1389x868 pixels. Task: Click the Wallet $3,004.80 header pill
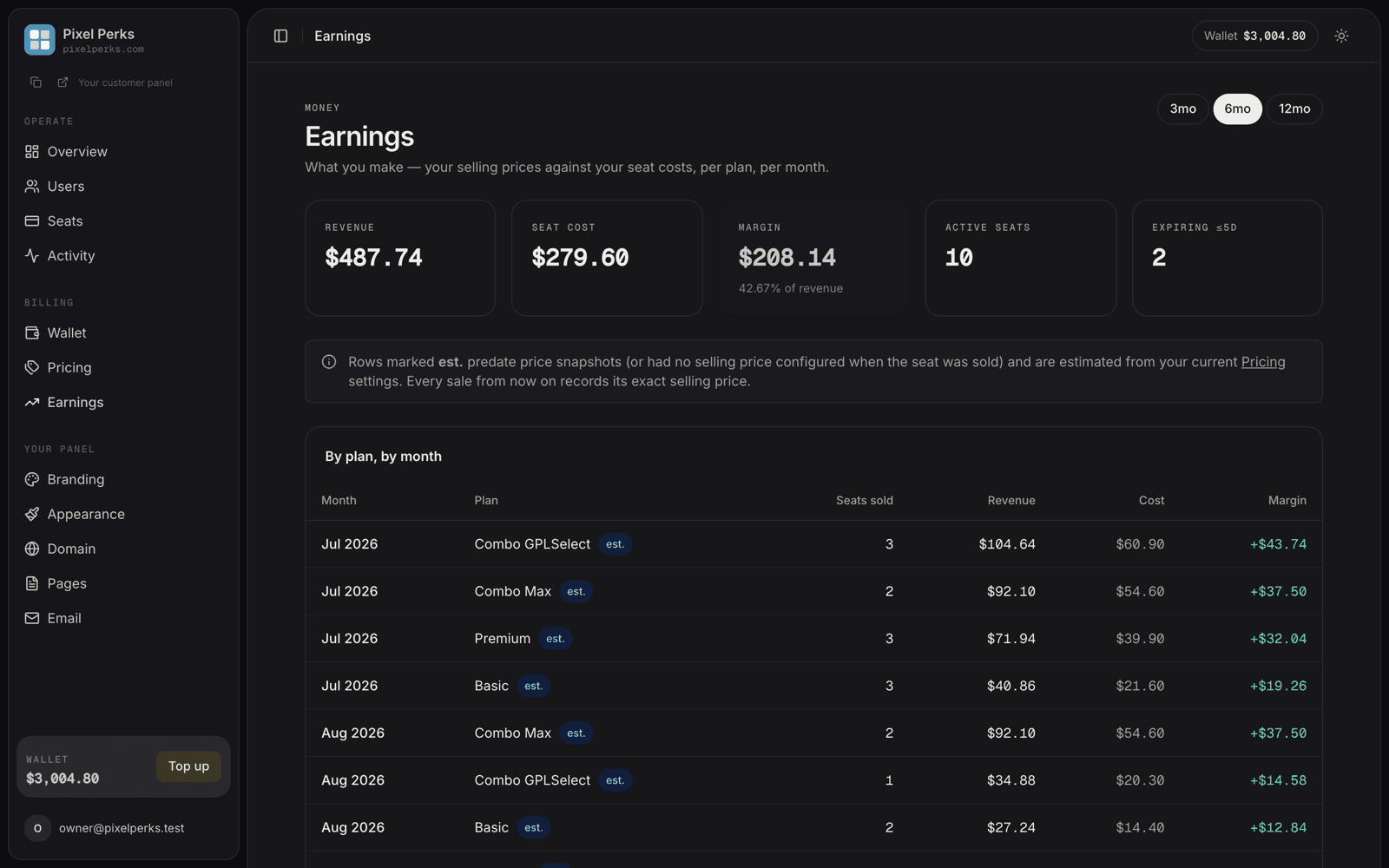point(1254,36)
